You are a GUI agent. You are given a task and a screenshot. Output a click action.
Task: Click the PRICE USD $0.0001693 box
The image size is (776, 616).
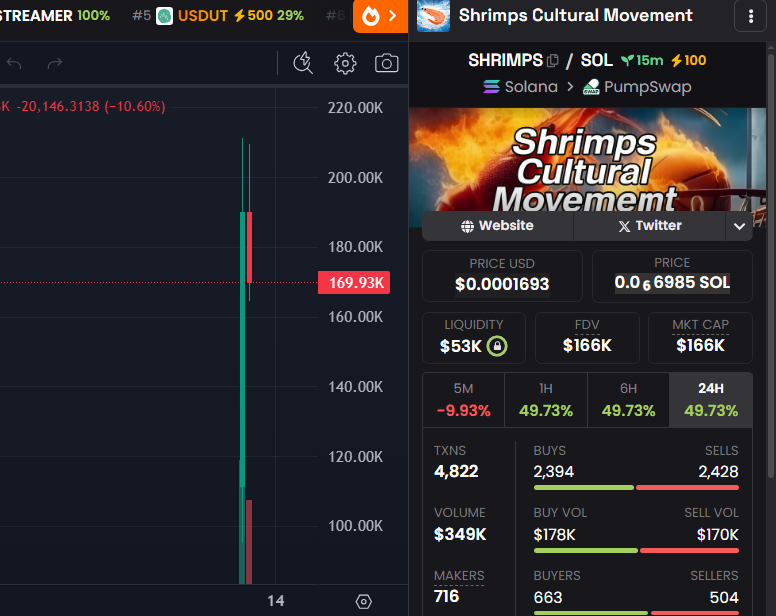point(502,276)
